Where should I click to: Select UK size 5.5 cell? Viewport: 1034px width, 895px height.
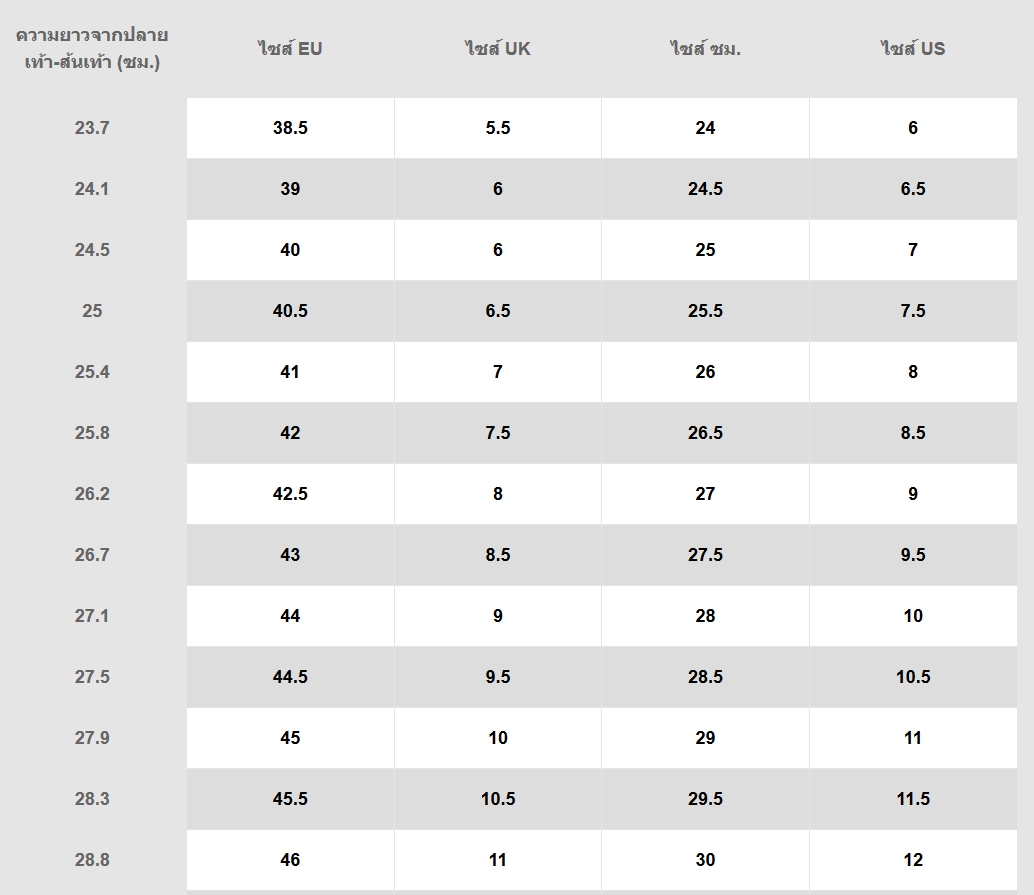pos(498,128)
